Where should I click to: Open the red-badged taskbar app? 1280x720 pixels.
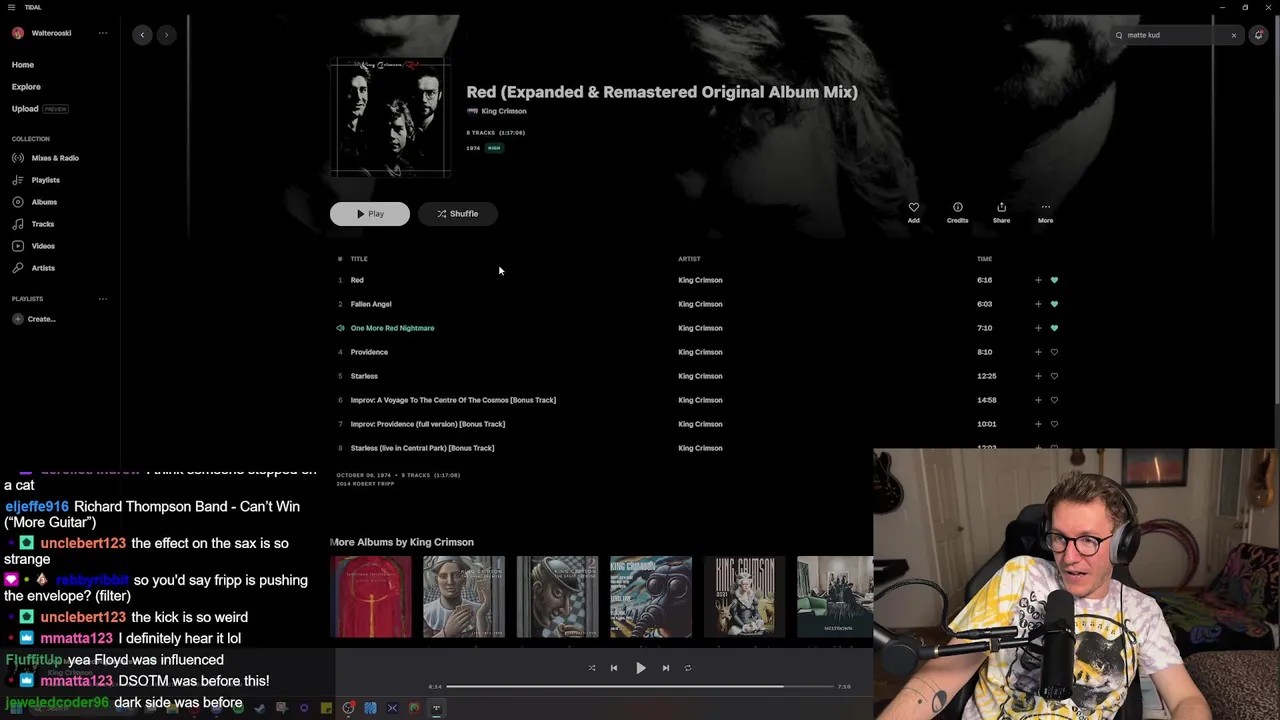pyautogui.click(x=348, y=708)
